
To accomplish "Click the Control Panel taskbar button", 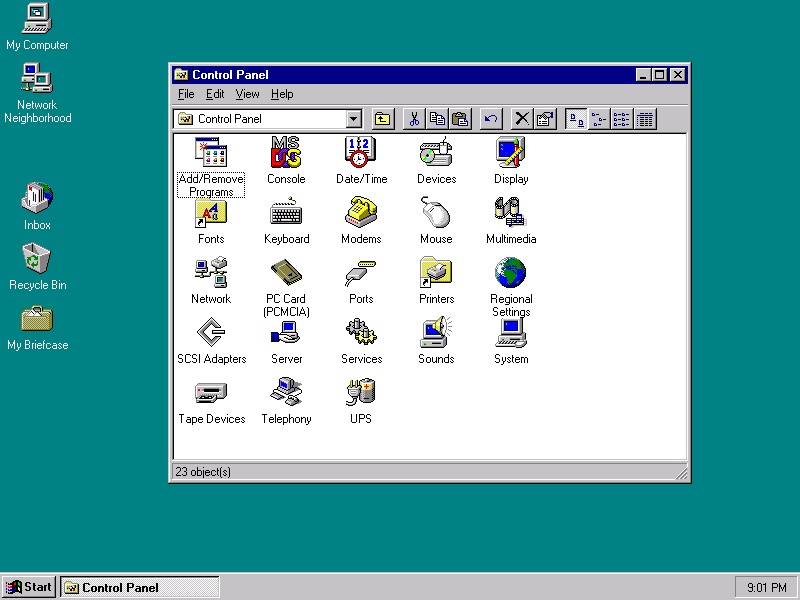I will [138, 587].
